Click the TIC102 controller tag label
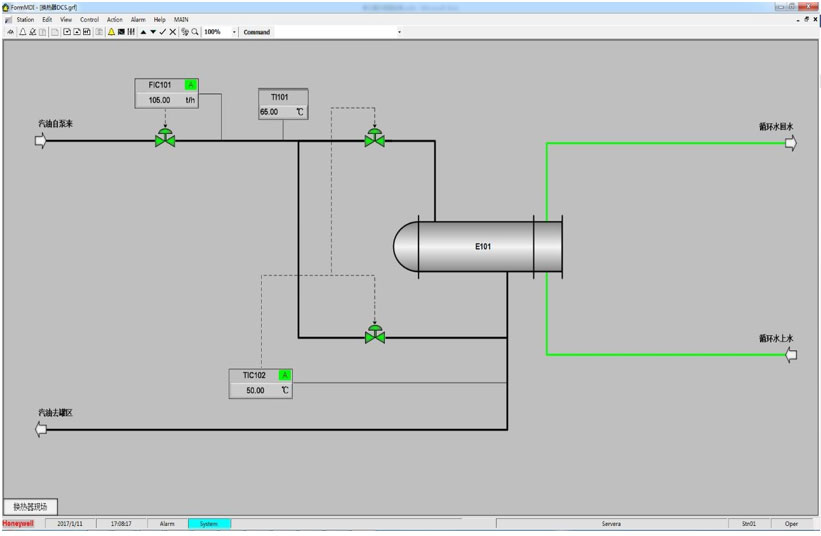The width and height of the screenshot is (821, 536). tap(254, 375)
